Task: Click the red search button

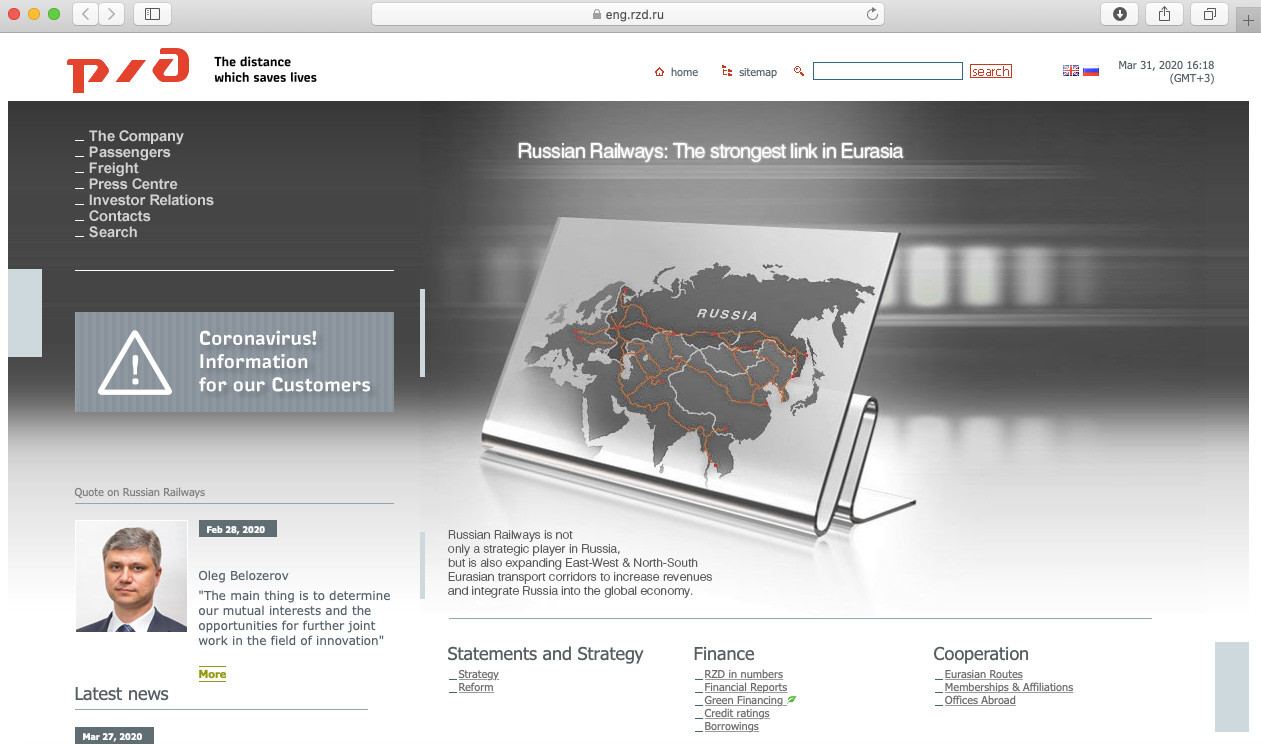Action: [991, 71]
